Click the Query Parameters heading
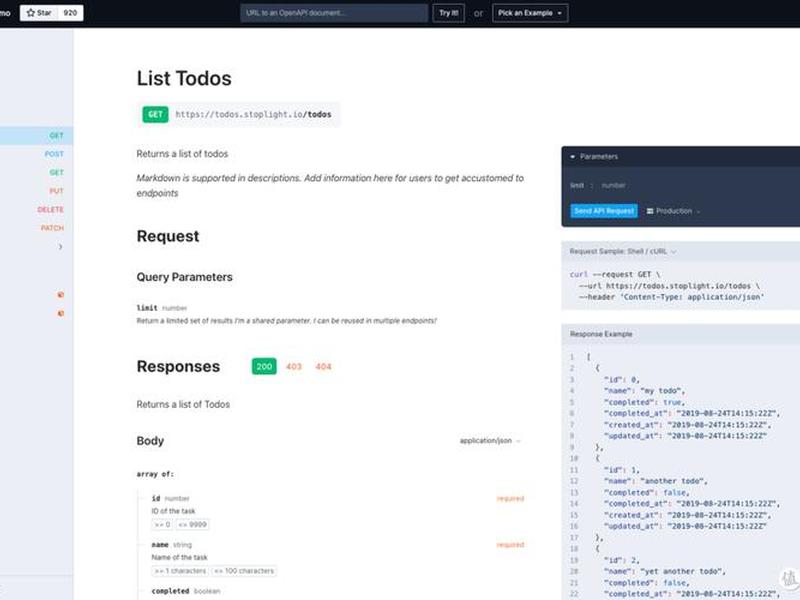This screenshot has width=800, height=600. [184, 277]
